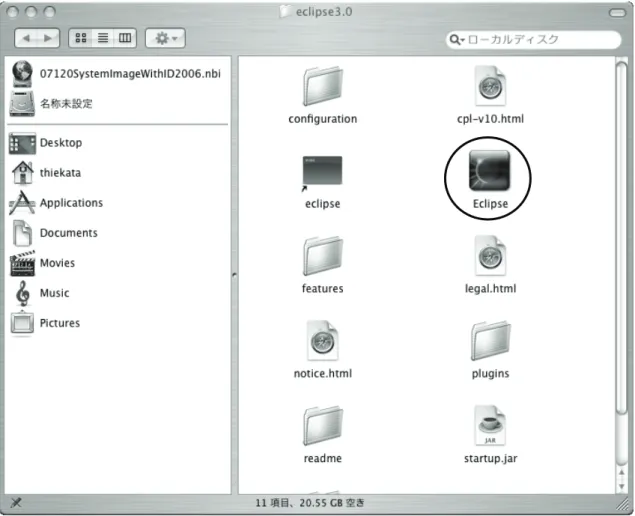635x516 pixels.
Task: Select the Eclipse application icon
Action: (x=489, y=171)
